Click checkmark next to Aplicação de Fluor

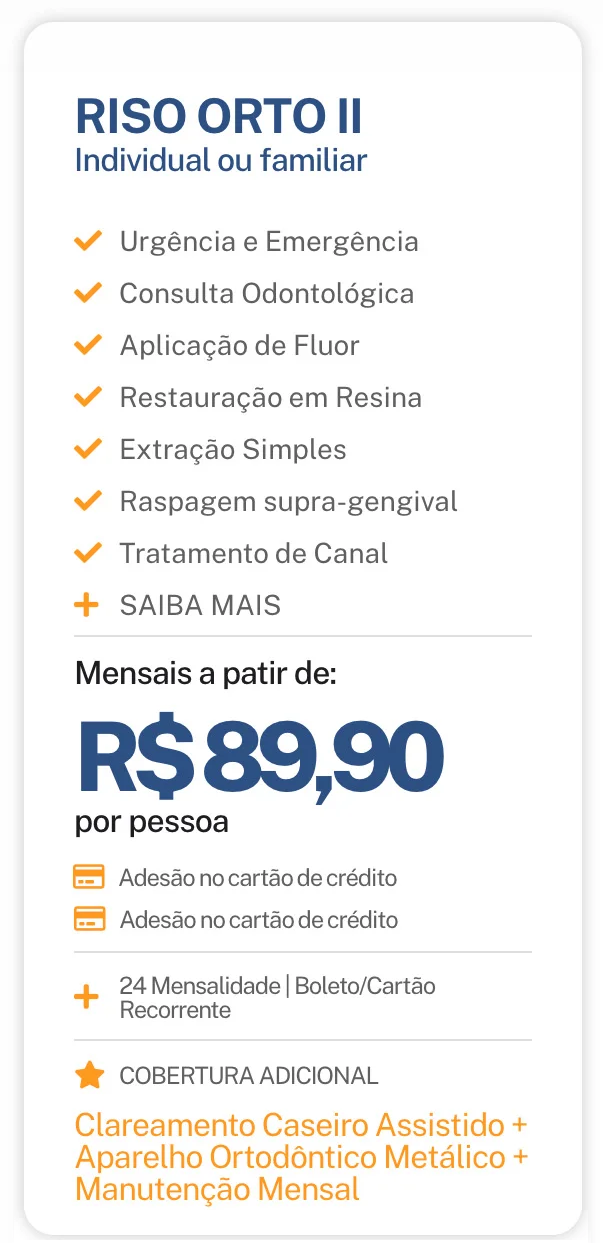(x=89, y=345)
